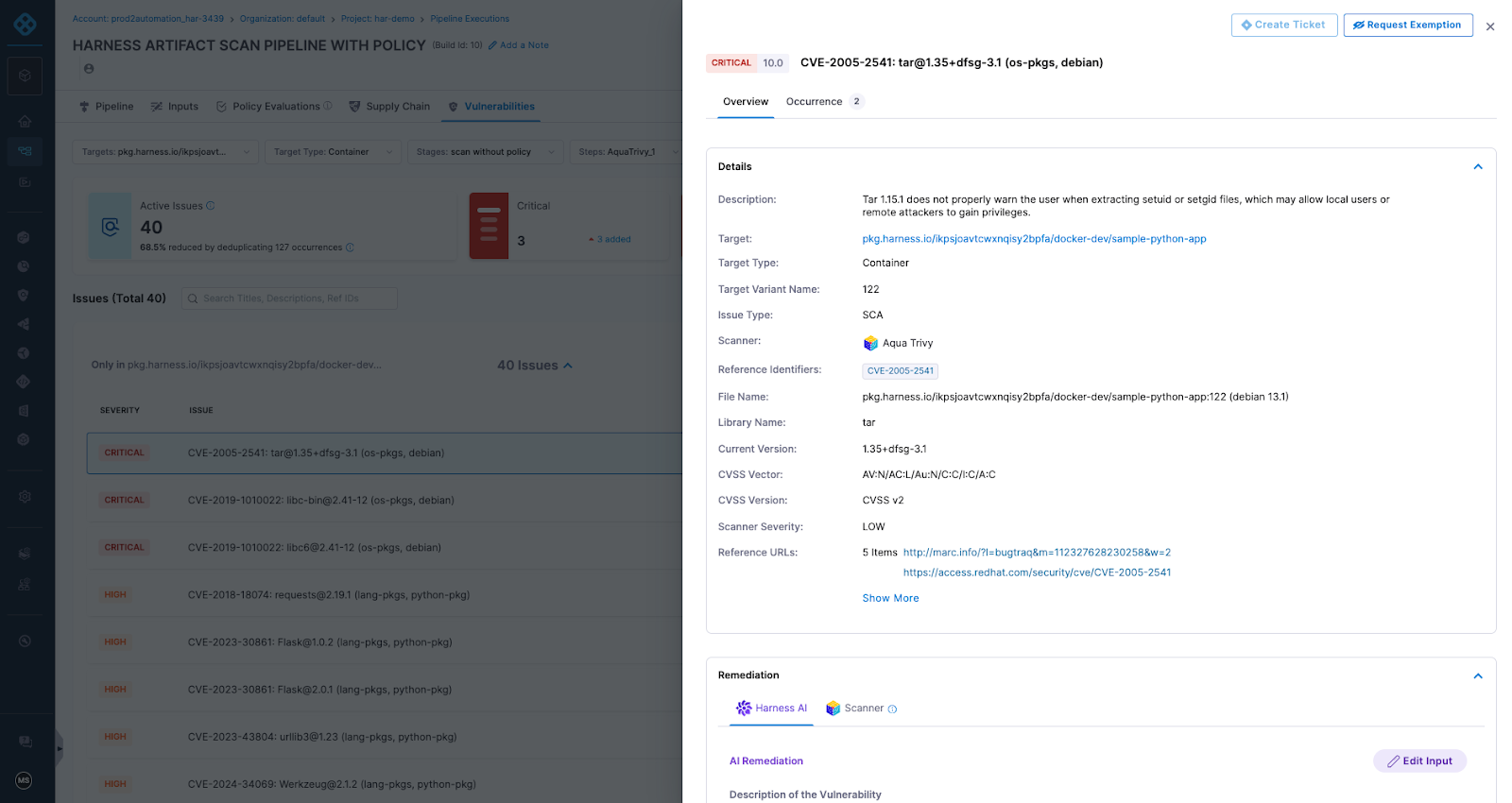Open the settings gear in the left sidebar
The width and height of the screenshot is (1512, 803).
coord(25,496)
